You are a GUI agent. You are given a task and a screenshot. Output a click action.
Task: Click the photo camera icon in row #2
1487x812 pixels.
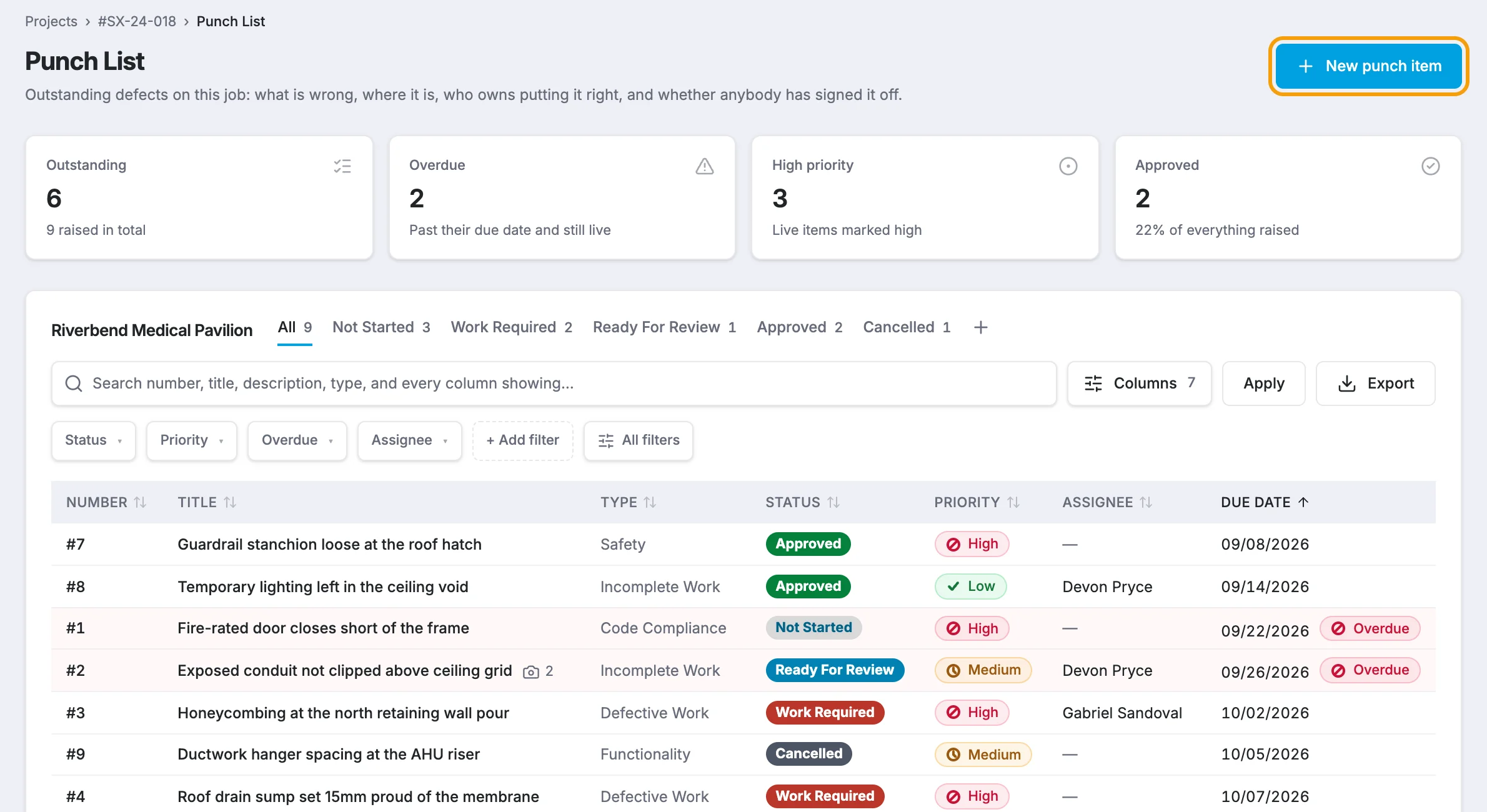tap(531, 671)
